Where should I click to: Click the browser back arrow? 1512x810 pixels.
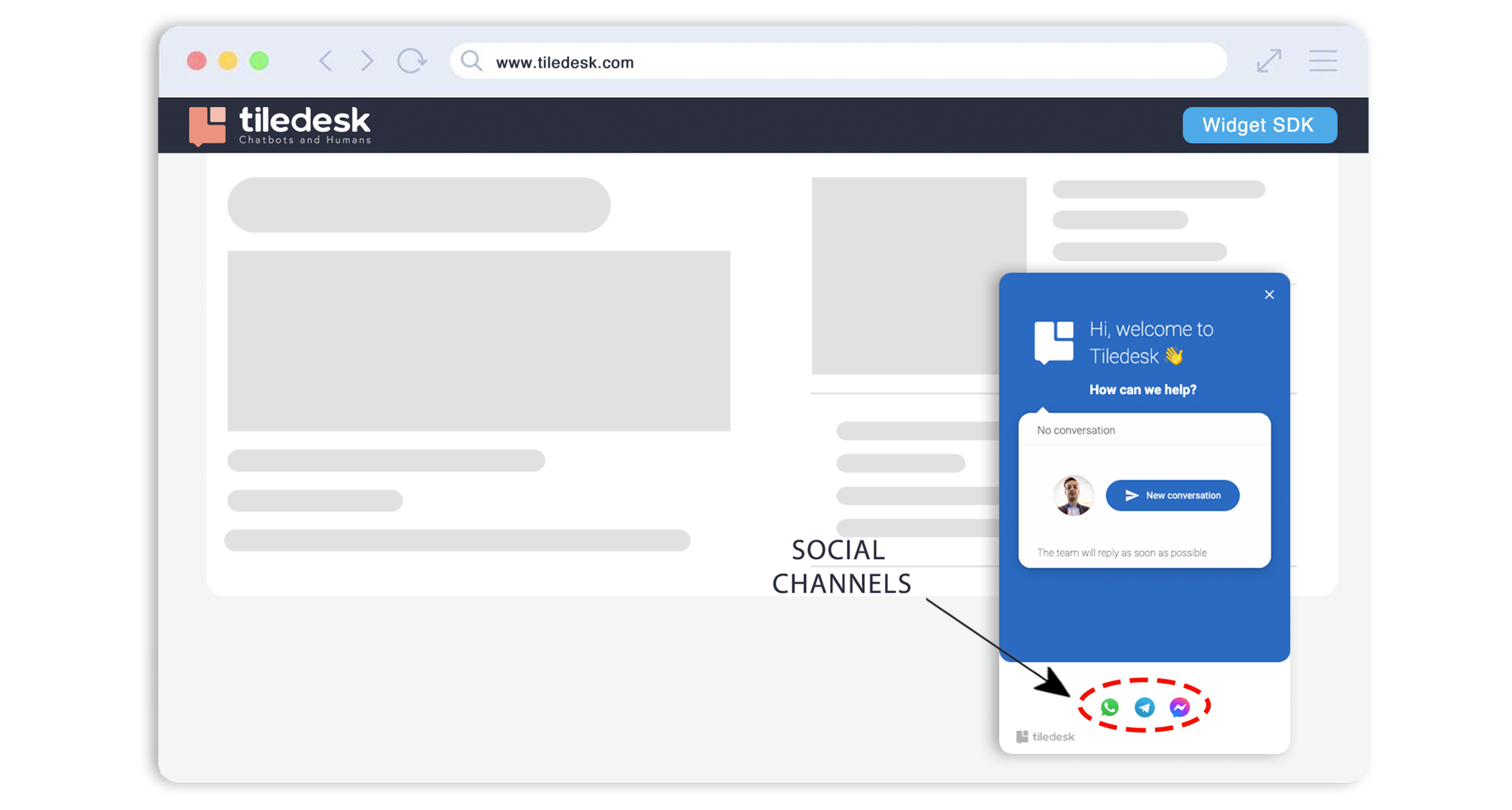click(326, 61)
